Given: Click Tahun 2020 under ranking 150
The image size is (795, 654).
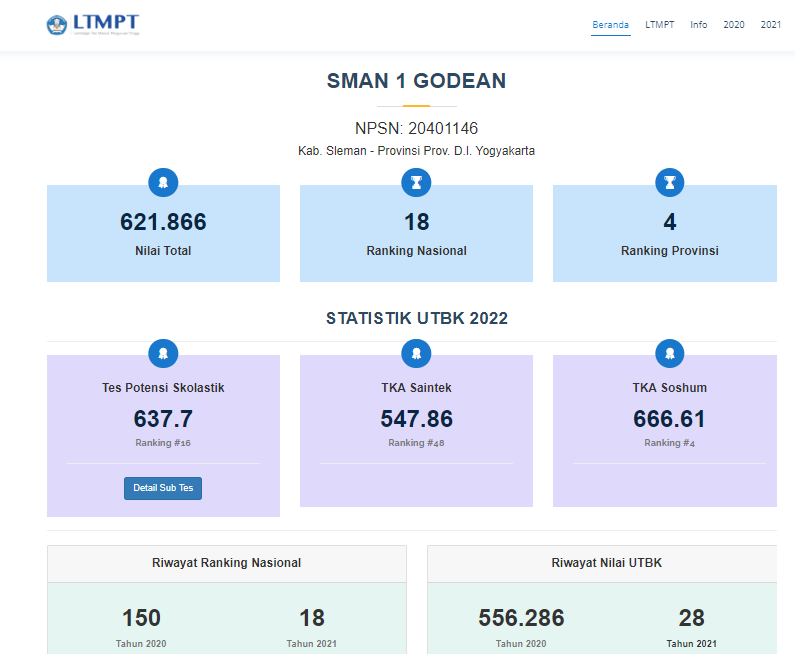Looking at the screenshot, I should (141, 644).
